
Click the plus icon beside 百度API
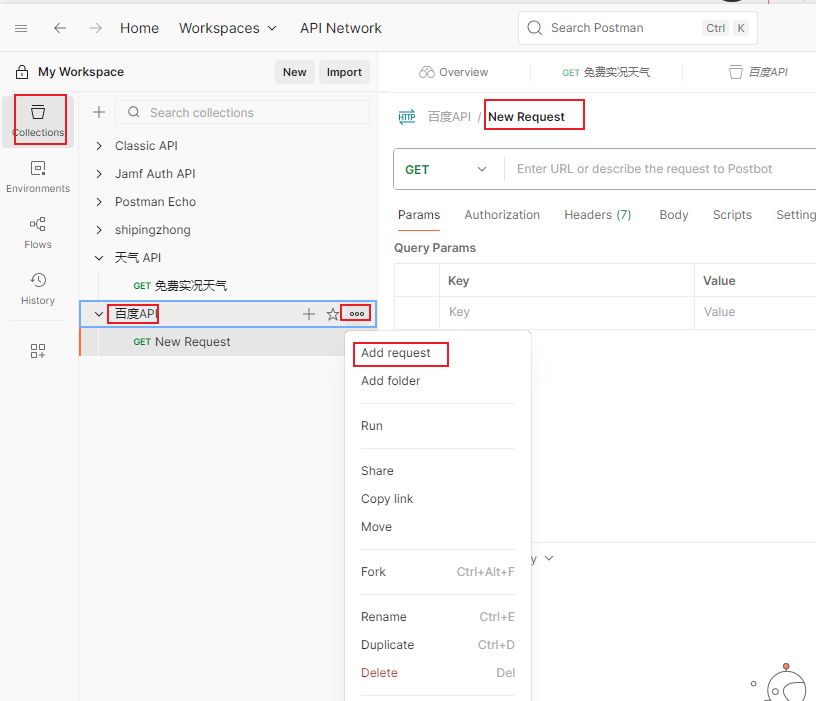309,314
